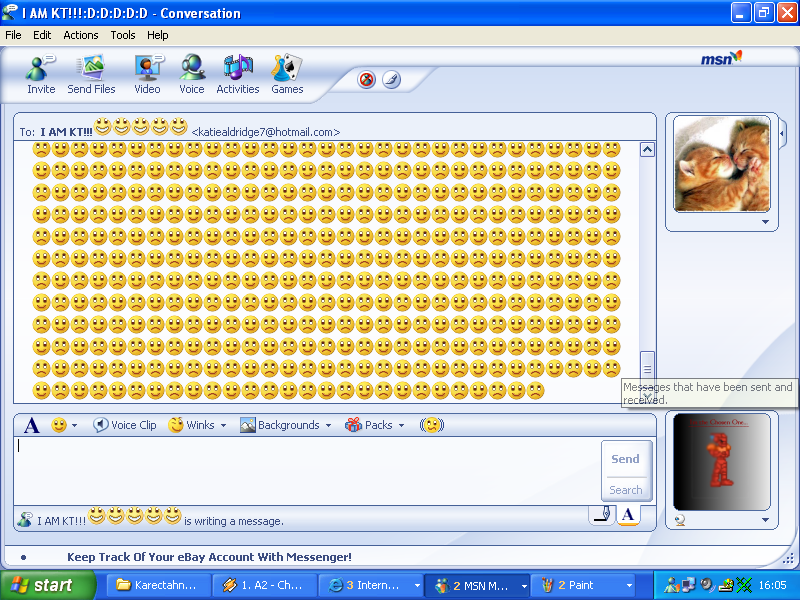Click the Send Files icon

pyautogui.click(x=91, y=74)
